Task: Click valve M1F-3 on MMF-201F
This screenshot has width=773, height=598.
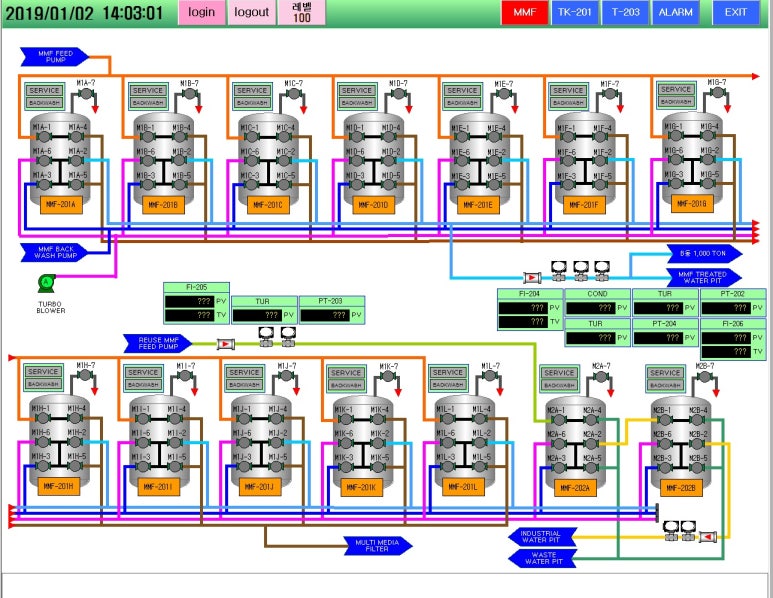Action: 567,185
